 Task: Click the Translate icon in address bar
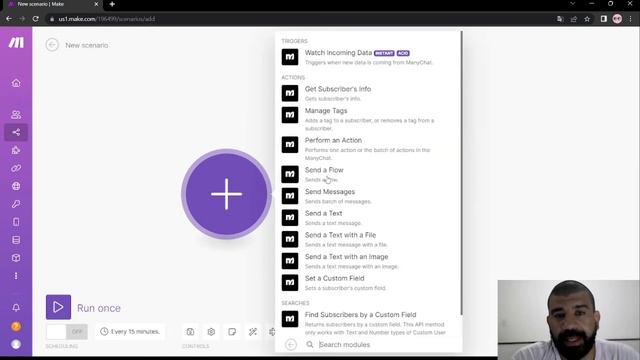[x=560, y=19]
